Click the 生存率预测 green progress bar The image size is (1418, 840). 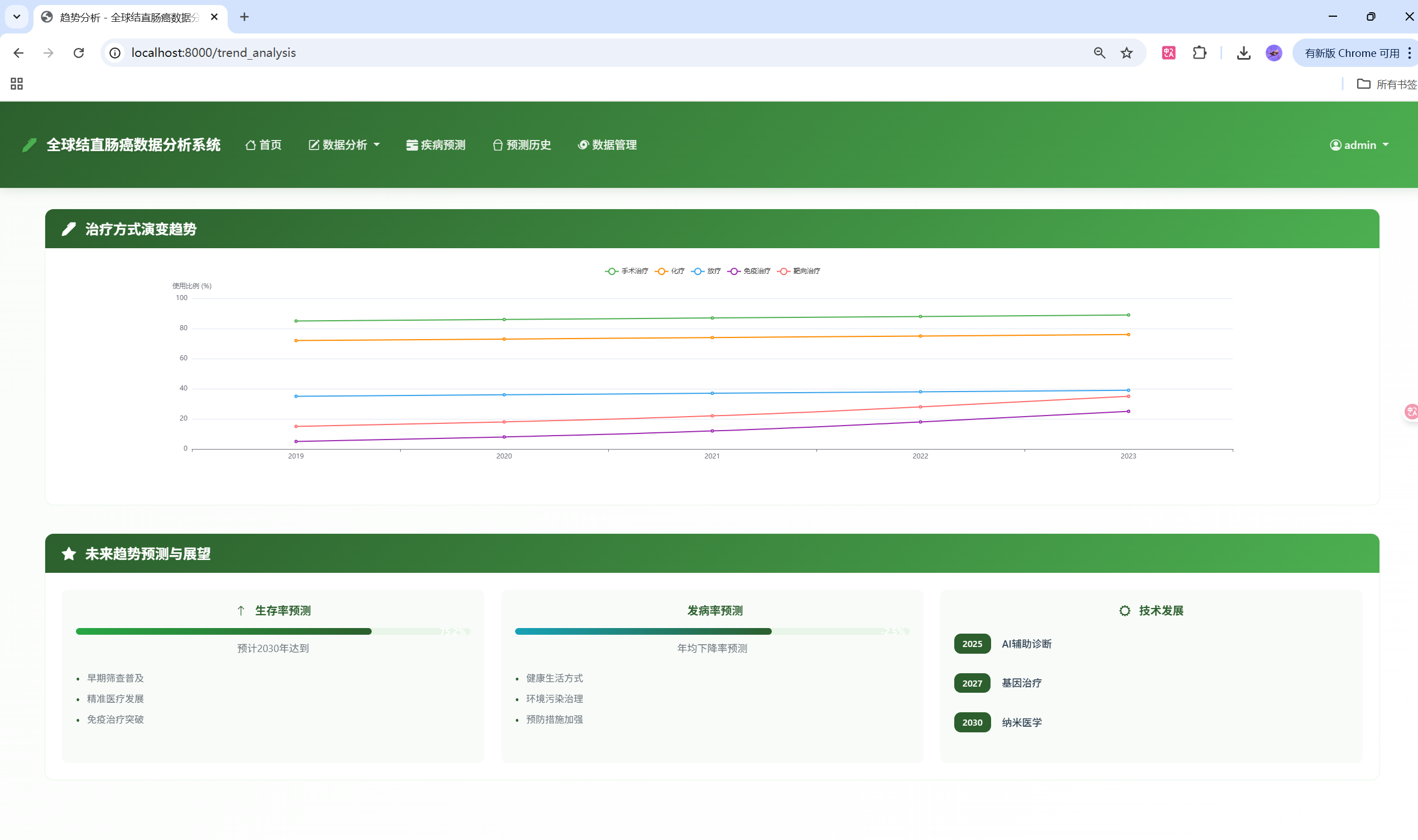tap(224, 631)
